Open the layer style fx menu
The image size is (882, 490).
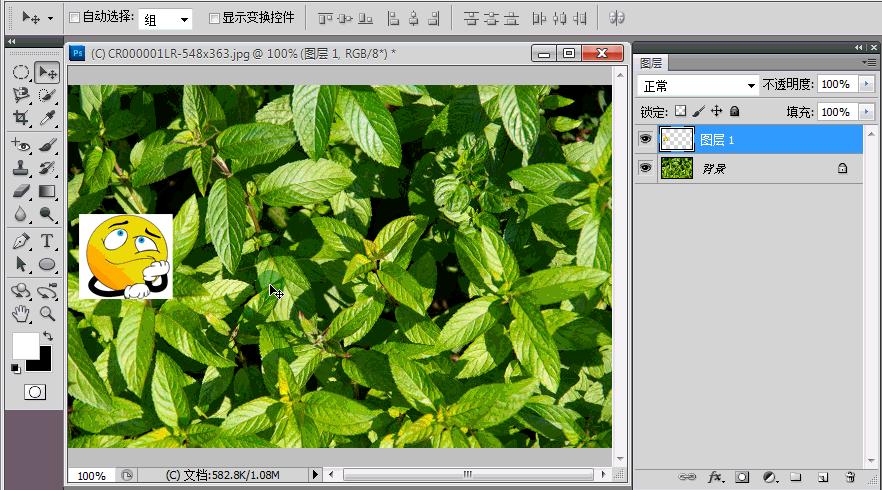(716, 478)
